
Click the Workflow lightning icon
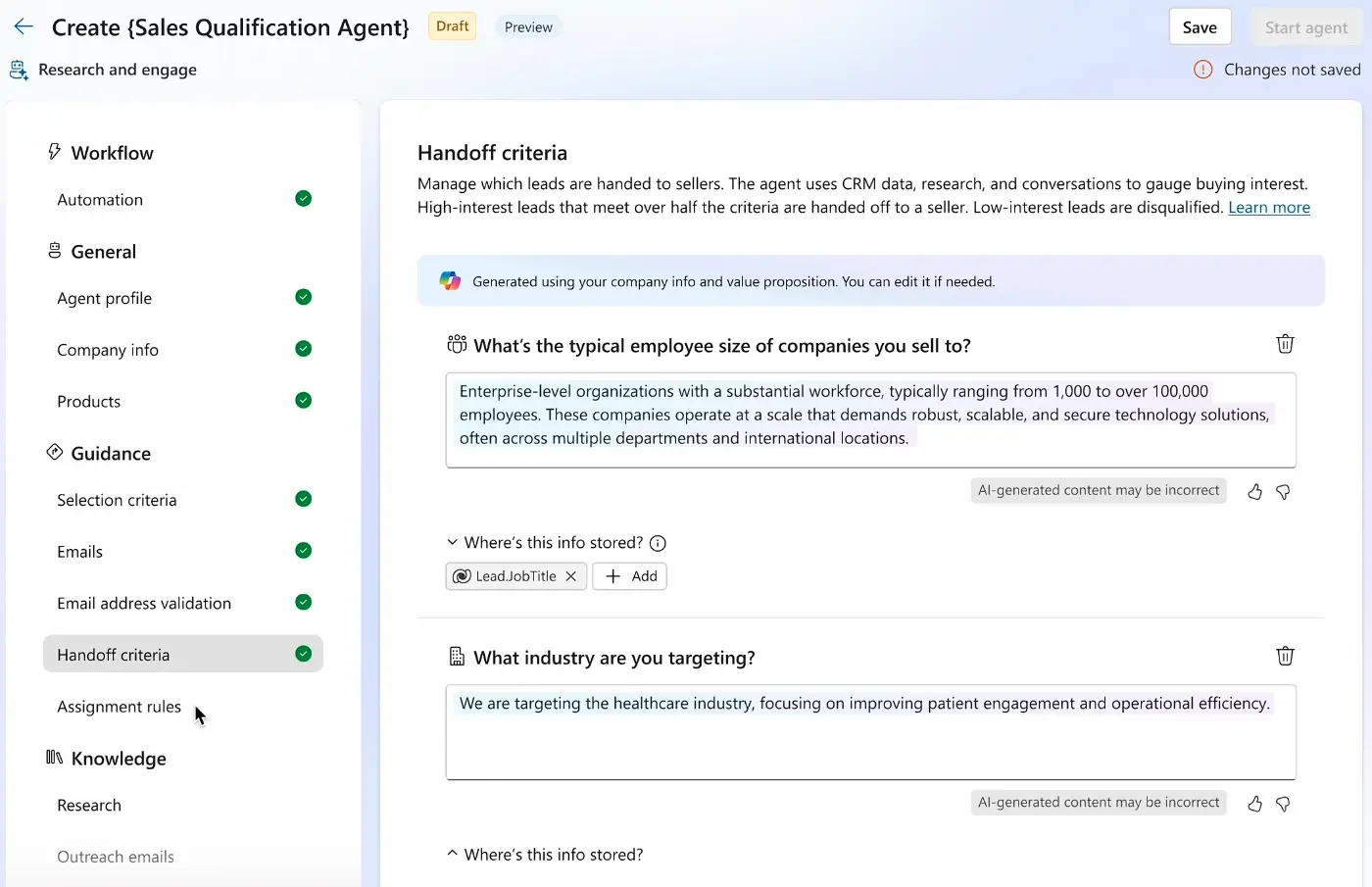click(55, 152)
